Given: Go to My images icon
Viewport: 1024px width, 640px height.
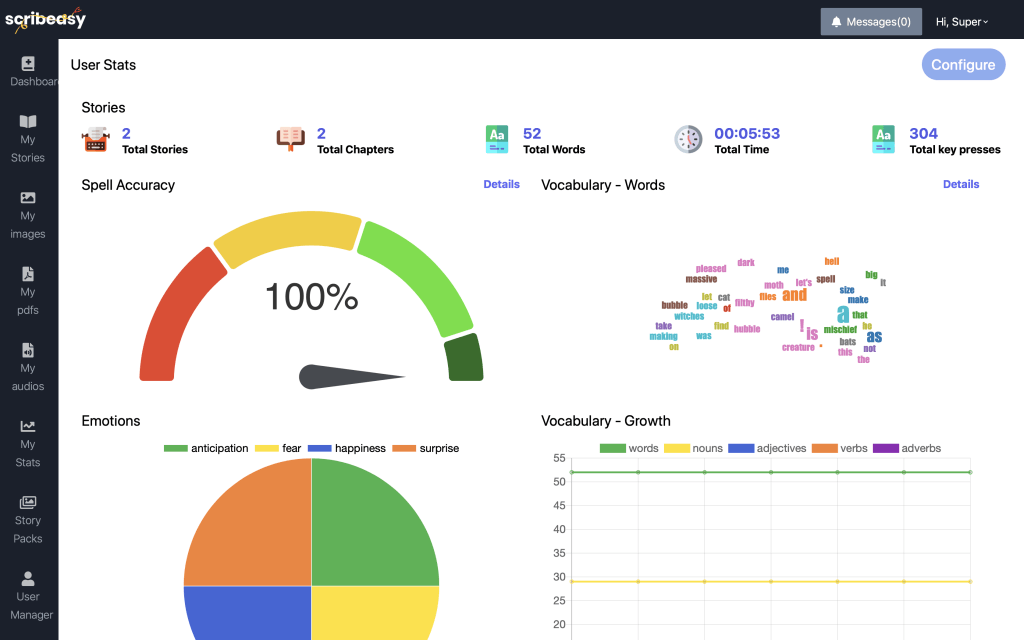Looking at the screenshot, I should pyautogui.click(x=28, y=198).
